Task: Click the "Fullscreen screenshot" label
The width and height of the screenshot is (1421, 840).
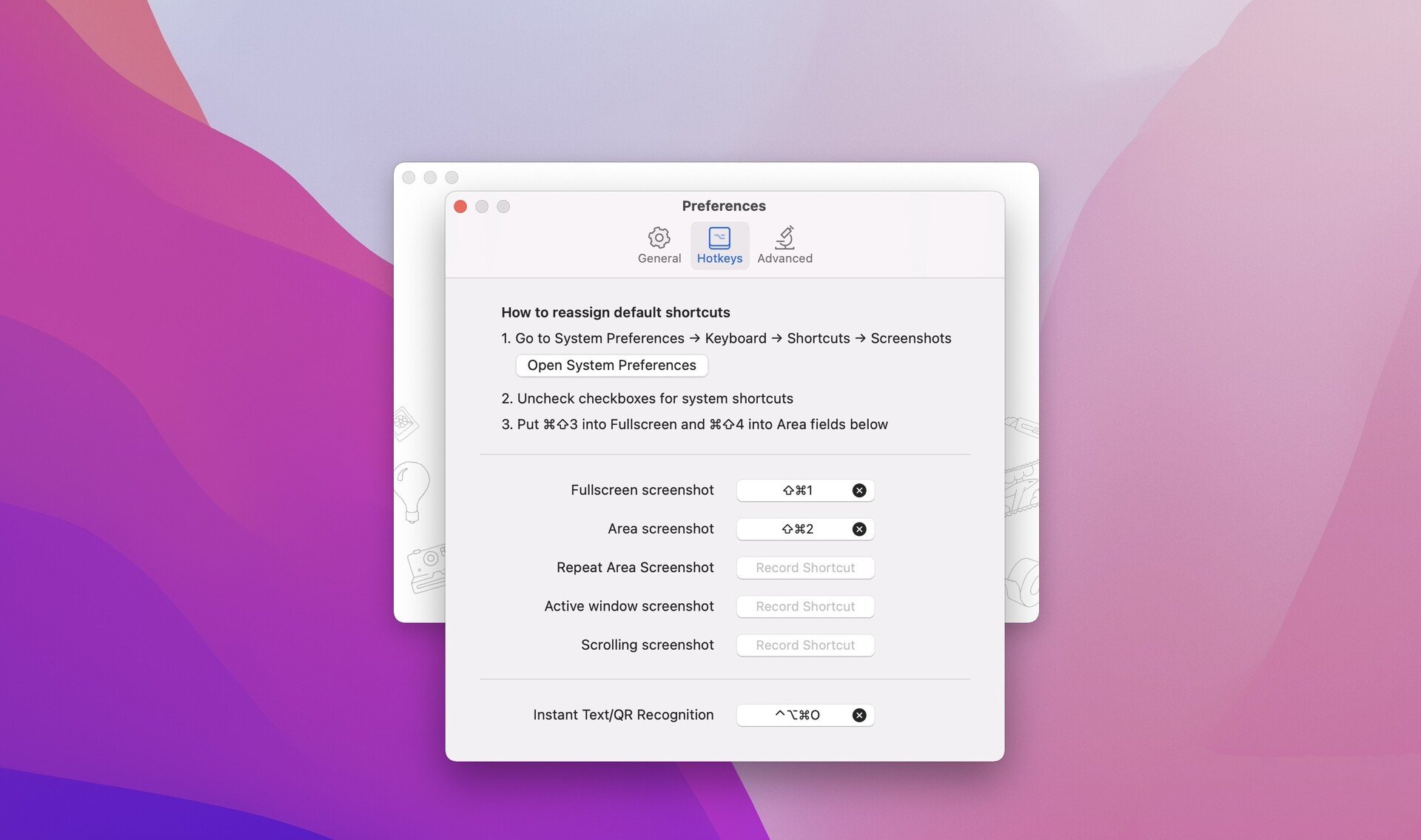Action: tap(642, 490)
